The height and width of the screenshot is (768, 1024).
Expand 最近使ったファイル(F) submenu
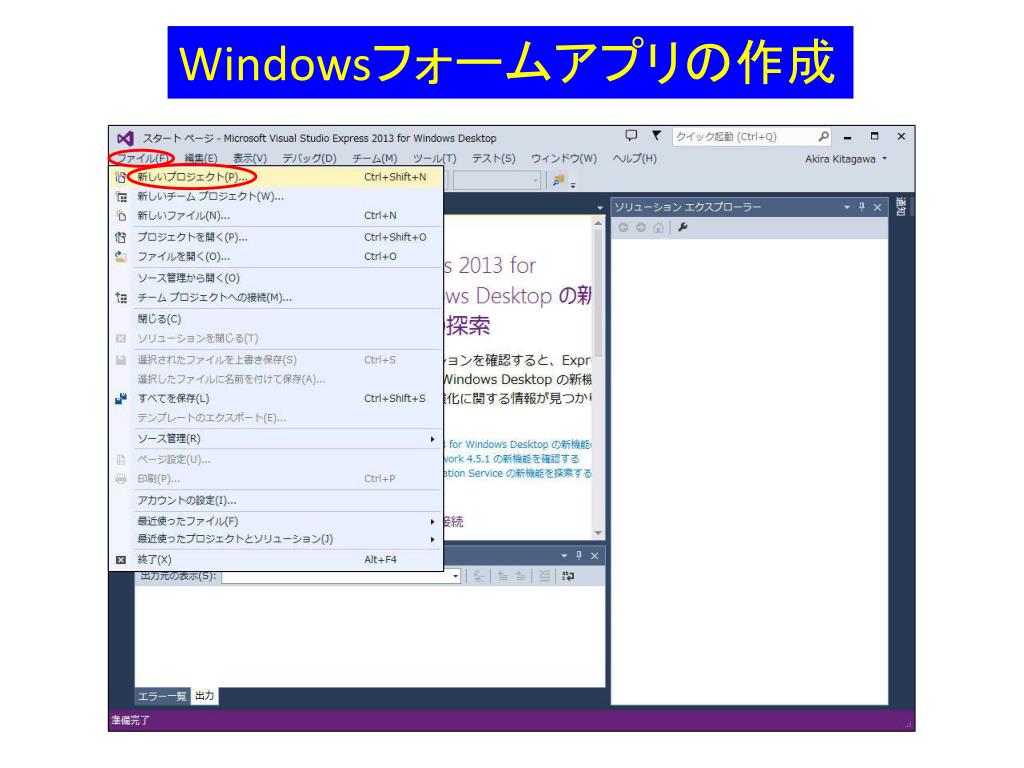[278, 521]
